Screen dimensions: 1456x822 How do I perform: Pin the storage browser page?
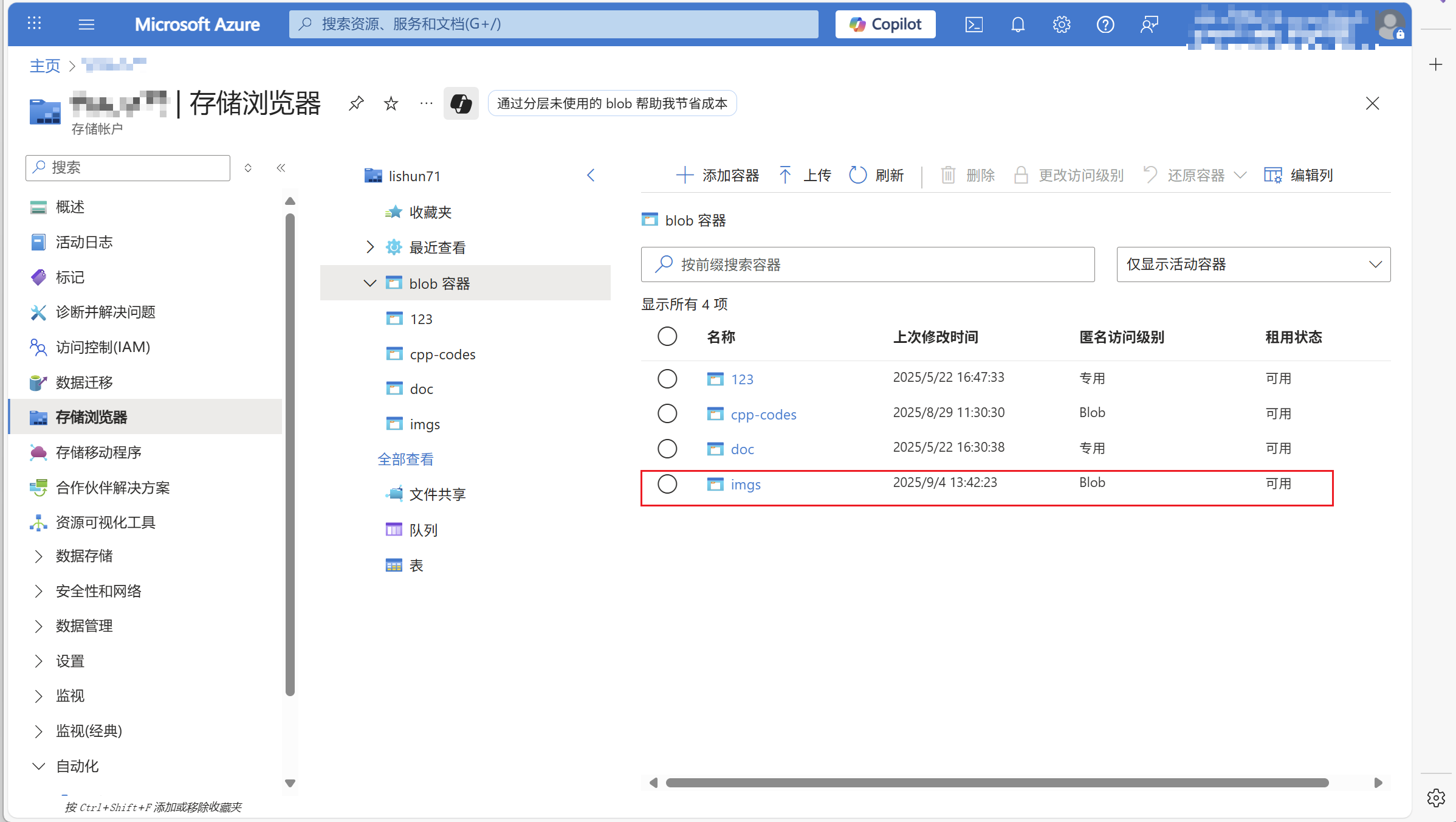click(356, 103)
